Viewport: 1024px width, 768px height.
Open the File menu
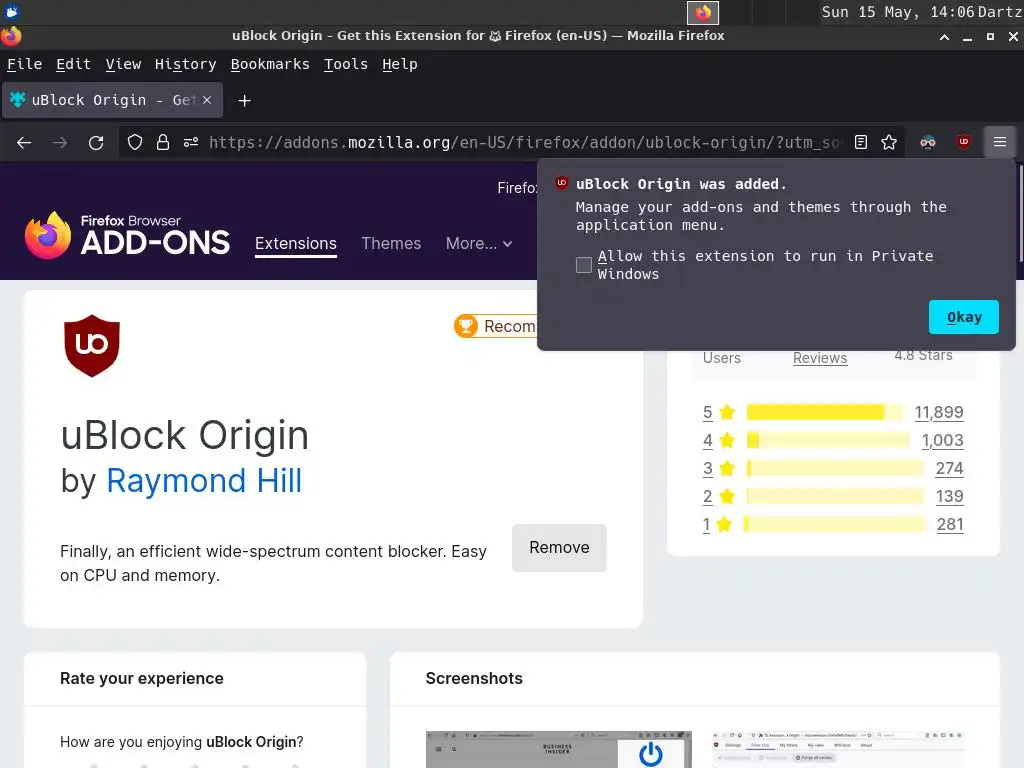pos(24,64)
